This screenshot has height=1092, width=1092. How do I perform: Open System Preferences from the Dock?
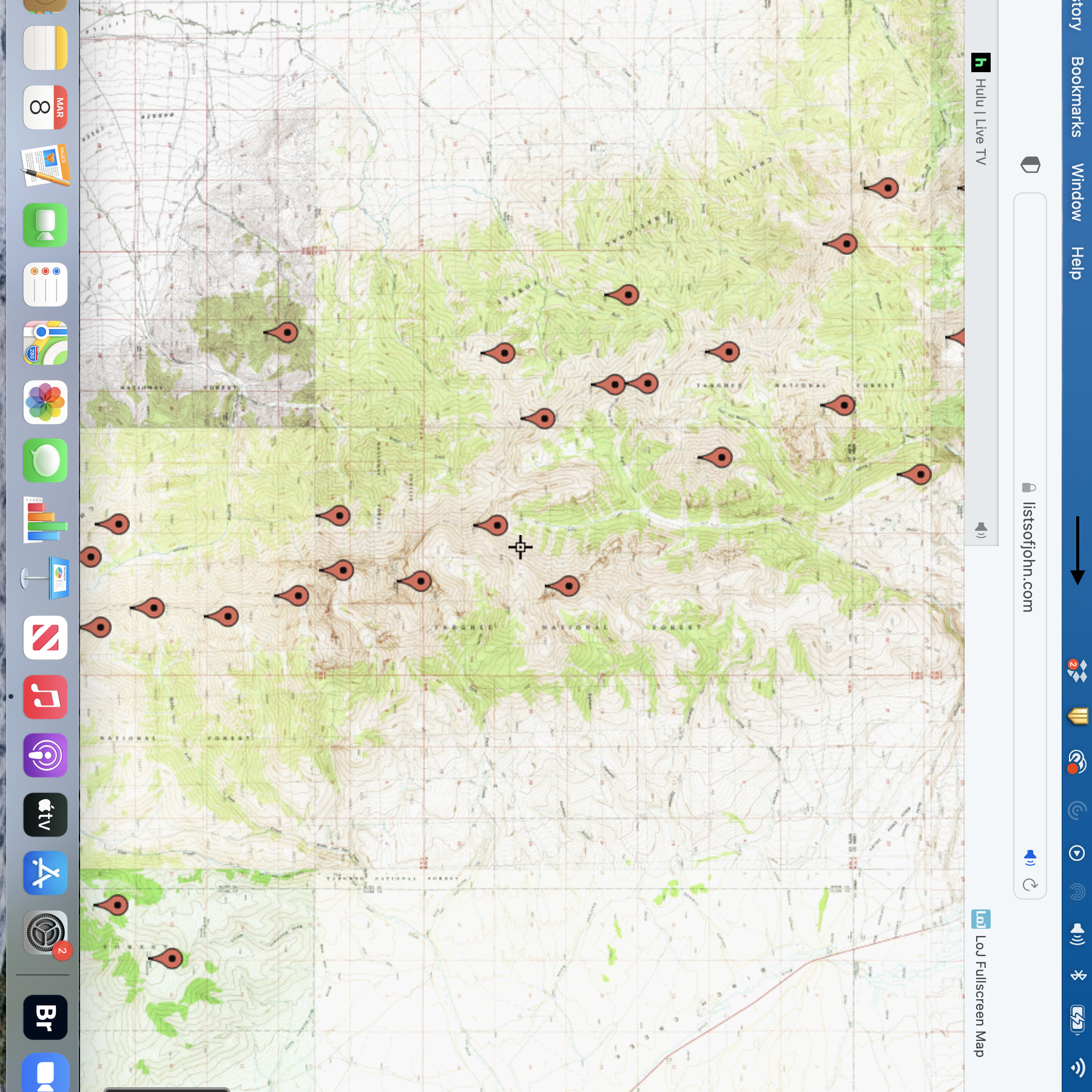click(45, 932)
